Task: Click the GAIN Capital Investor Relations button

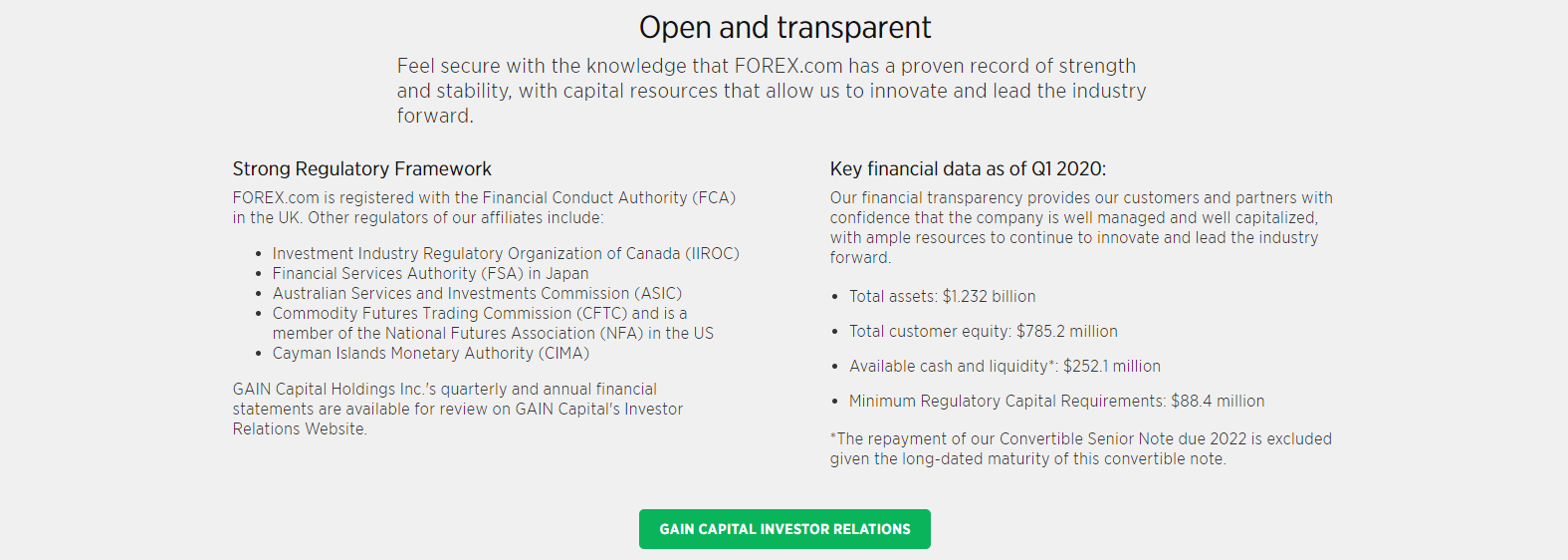Action: [x=784, y=529]
